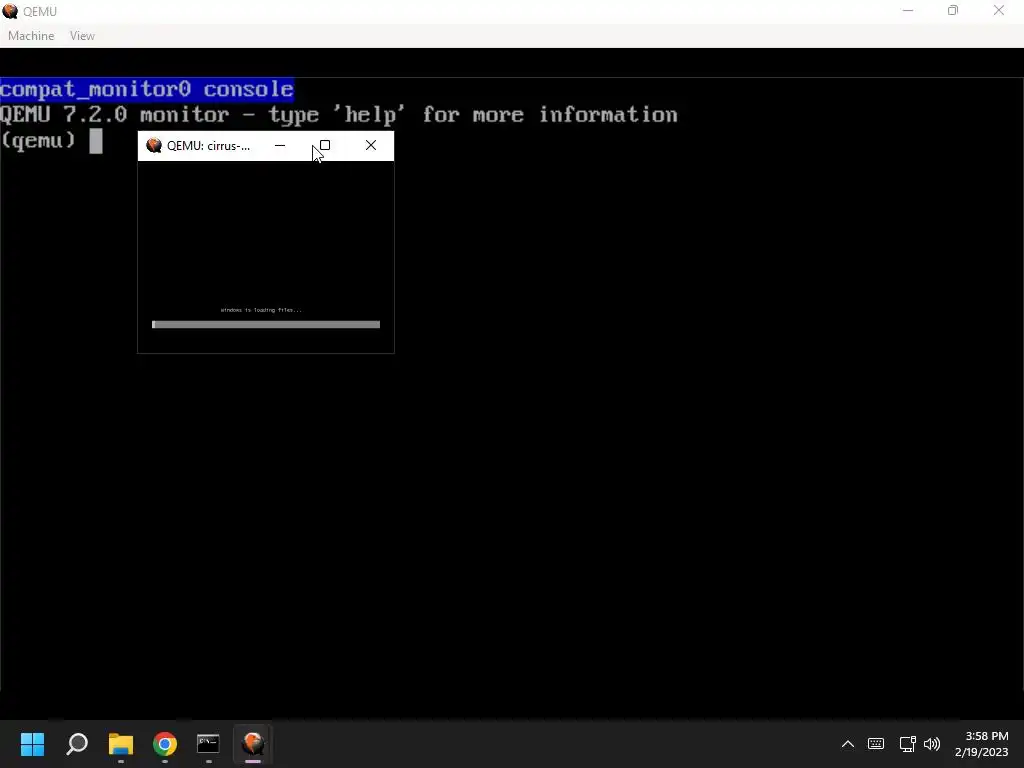Minimize the QEMU cirrus window
The height and width of the screenshot is (768, 1024).
pyautogui.click(x=280, y=146)
